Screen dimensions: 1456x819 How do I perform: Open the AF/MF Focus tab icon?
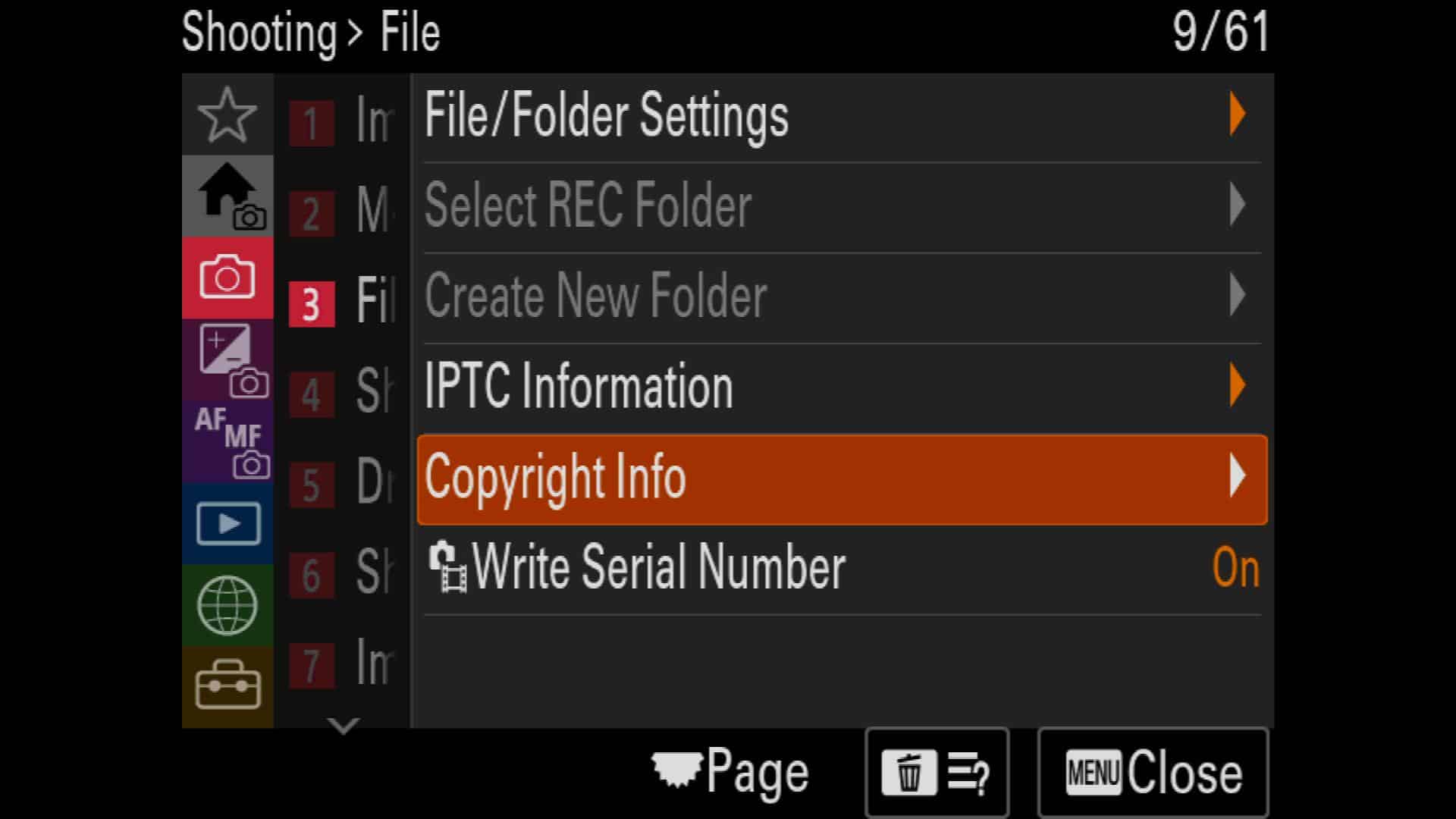tap(227, 441)
